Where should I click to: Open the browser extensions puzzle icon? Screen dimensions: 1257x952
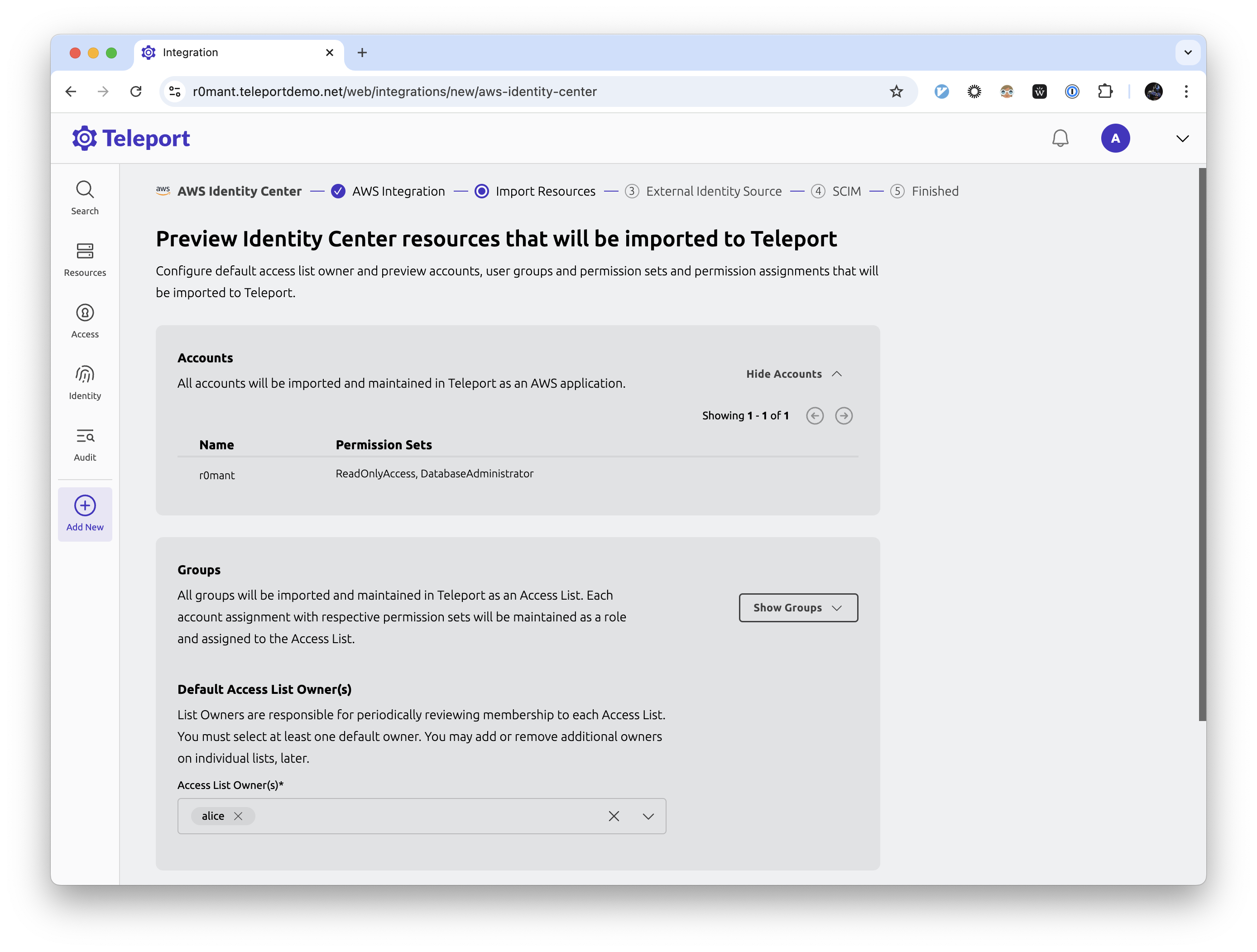coord(1105,91)
